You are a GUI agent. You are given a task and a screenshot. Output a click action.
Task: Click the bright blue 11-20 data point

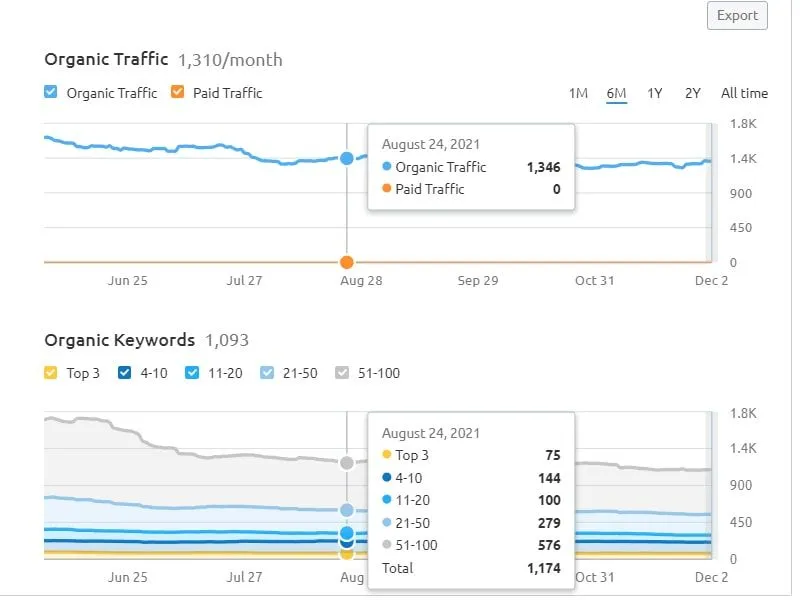[x=347, y=533]
